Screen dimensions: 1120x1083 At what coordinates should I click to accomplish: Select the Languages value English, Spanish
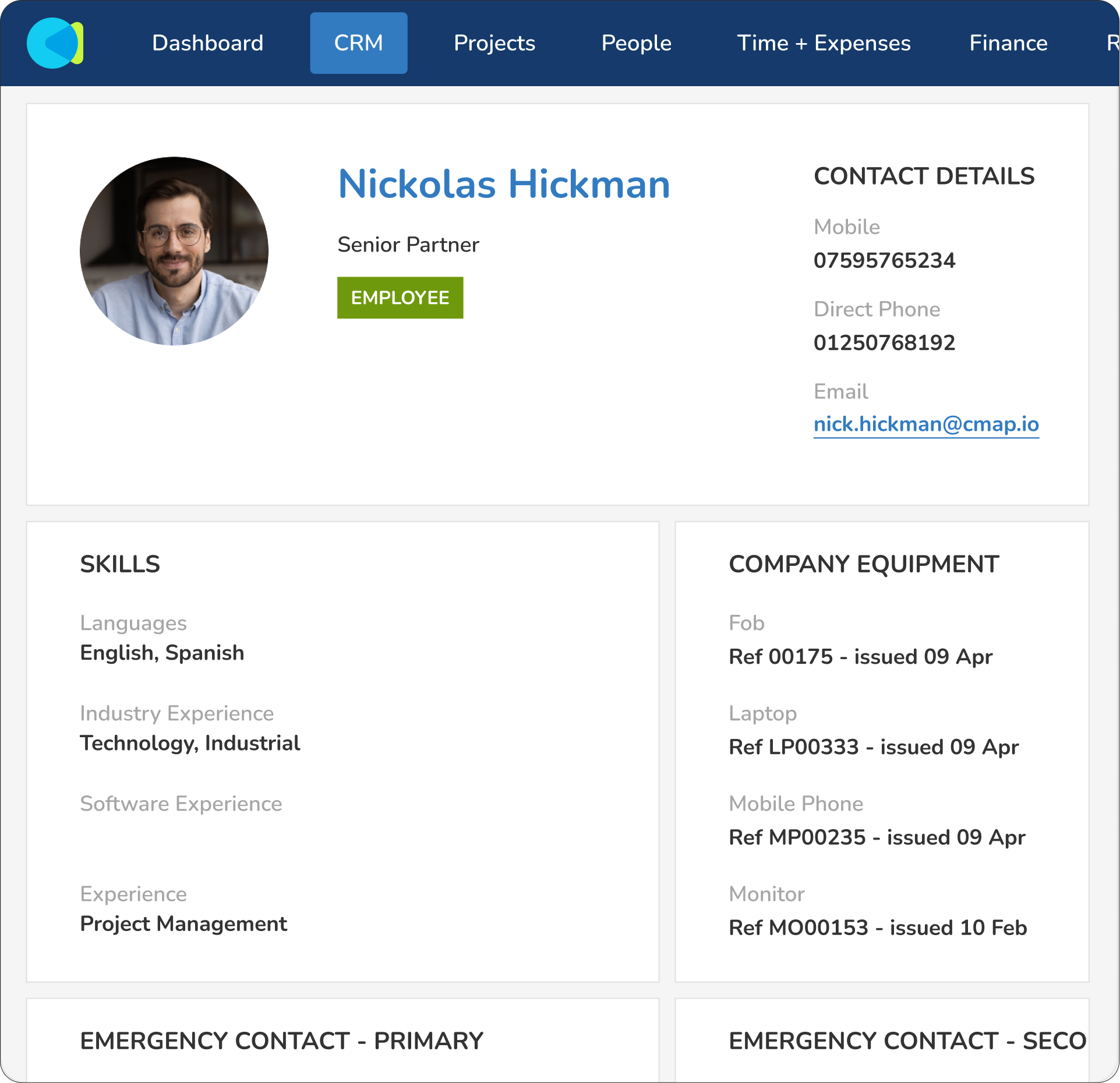click(x=162, y=653)
